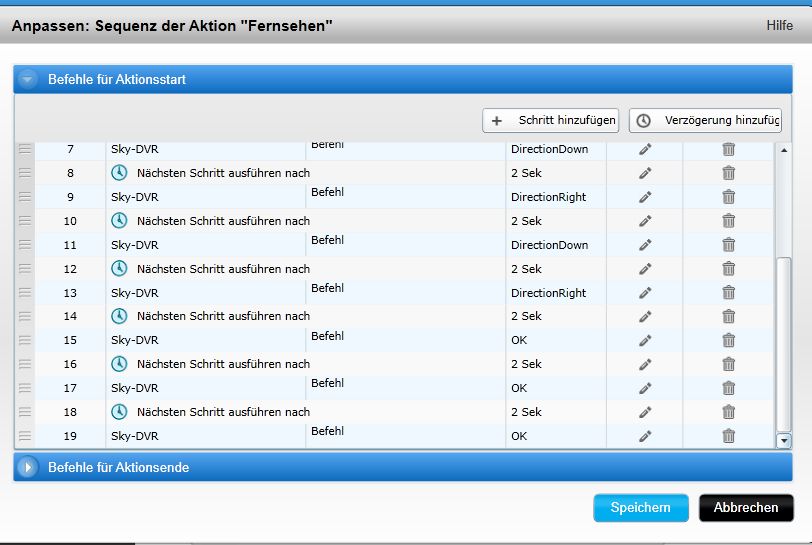Image resolution: width=812 pixels, height=545 pixels.
Task: Click '2 Sek' value in step 16
Action: pyautogui.click(x=526, y=364)
